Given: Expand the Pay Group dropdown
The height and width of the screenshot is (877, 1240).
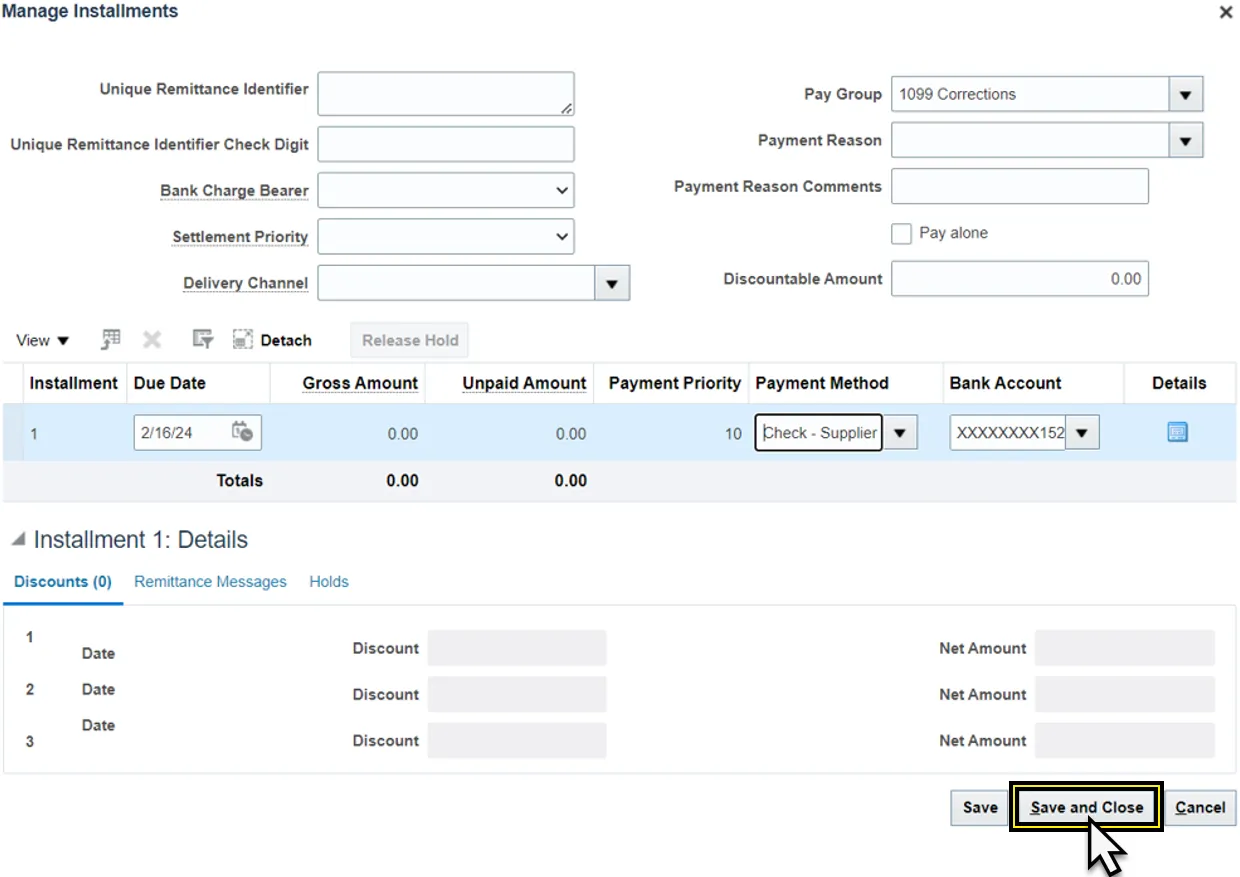Looking at the screenshot, I should point(1185,95).
